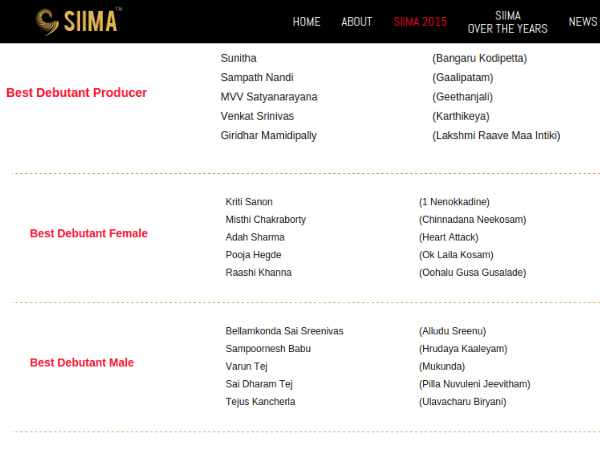Click the nominee Misthi Chakraborty

(266, 220)
